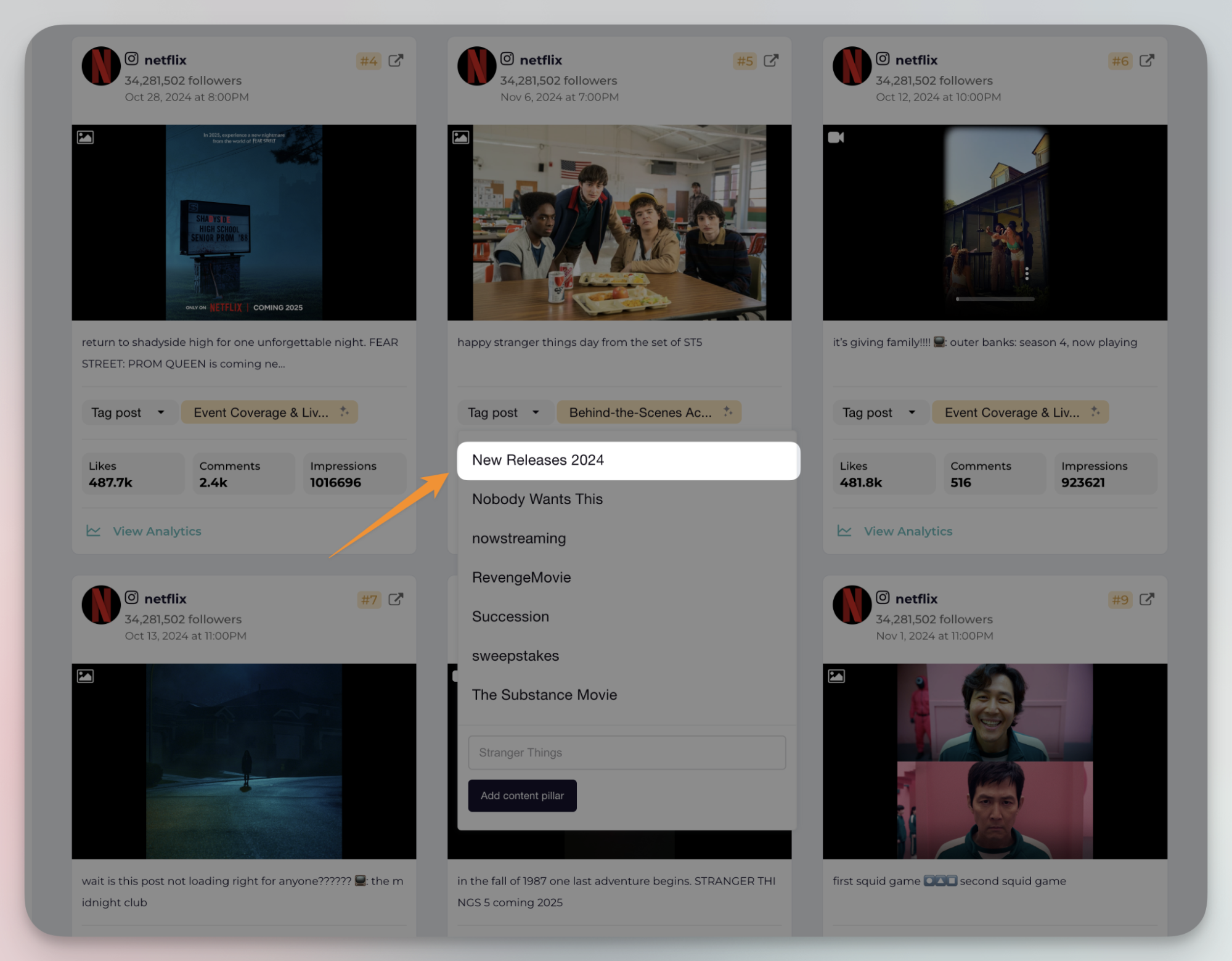Click Netflix avatar on post #9
This screenshot has height=961, width=1232.
(x=852, y=605)
